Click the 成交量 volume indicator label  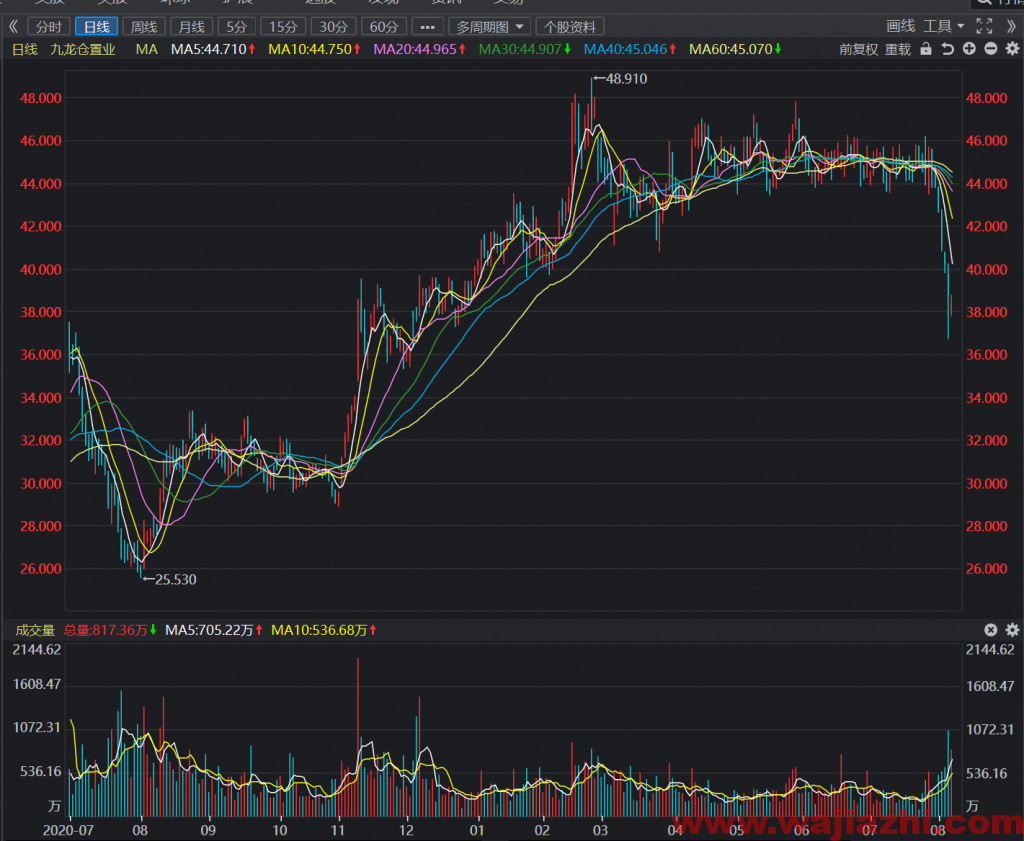pyautogui.click(x=35, y=631)
